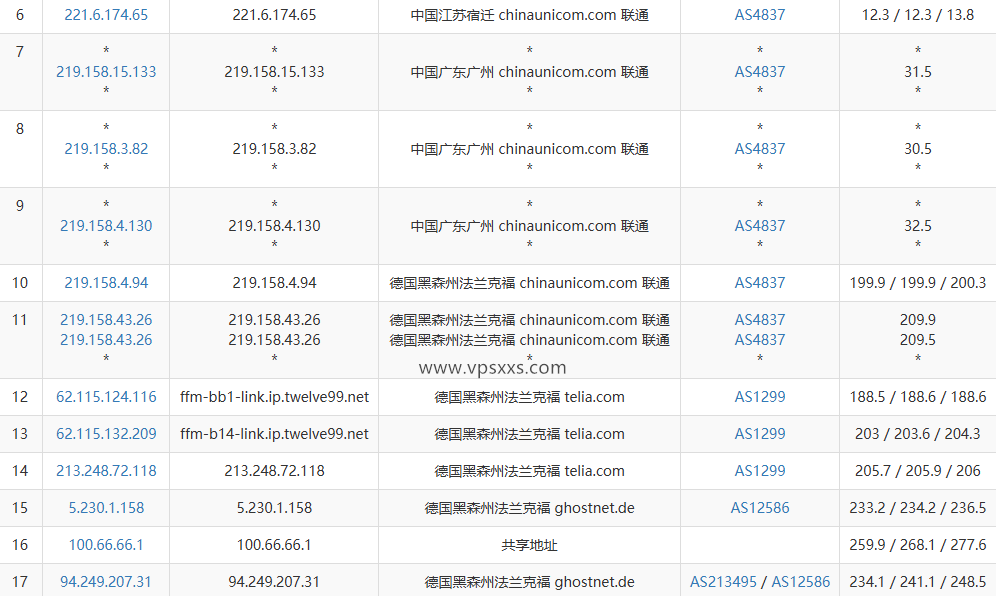Open IP link 221.6.174.65
The width and height of the screenshot is (996, 596).
pyautogui.click(x=106, y=15)
